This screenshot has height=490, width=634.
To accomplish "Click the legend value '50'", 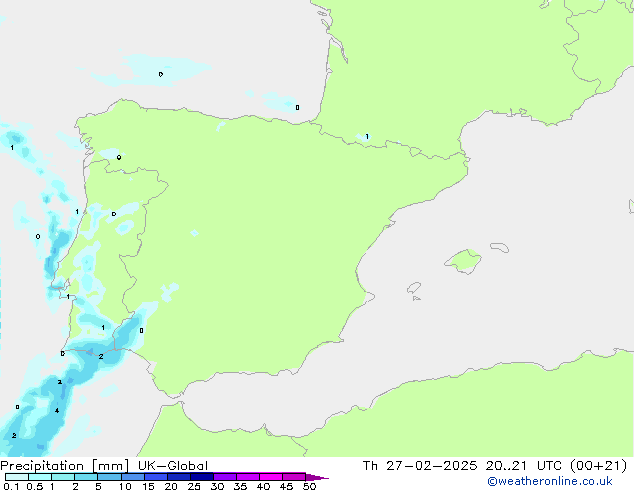I will [x=309, y=486].
